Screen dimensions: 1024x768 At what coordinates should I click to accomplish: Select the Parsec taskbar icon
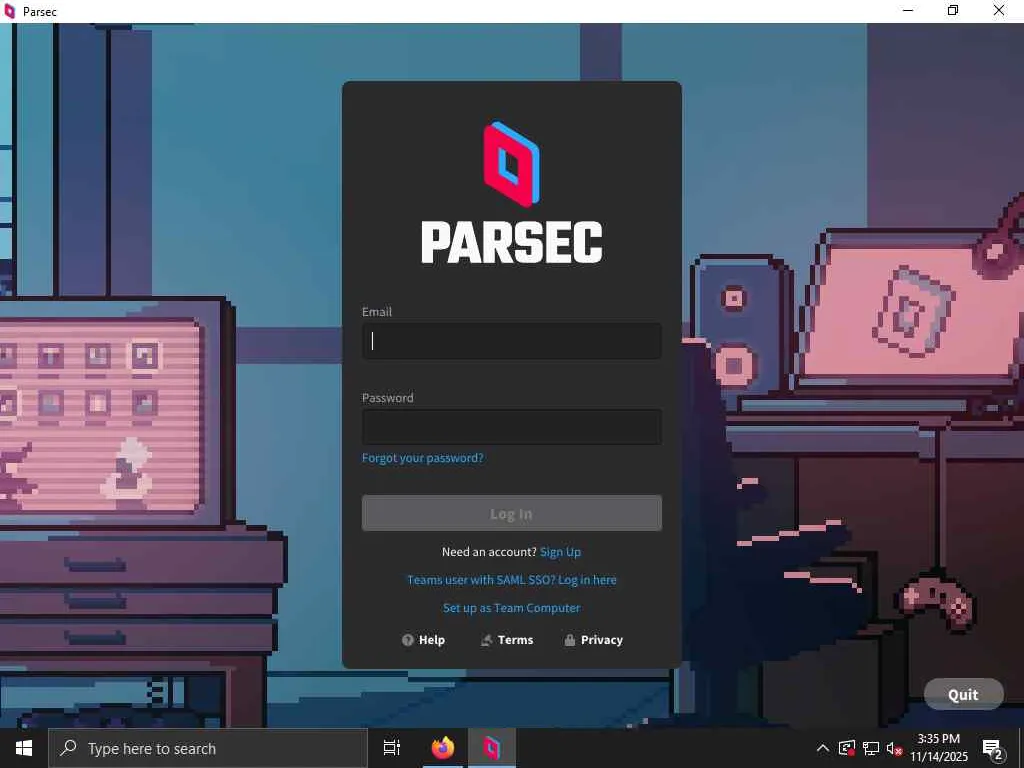point(492,748)
